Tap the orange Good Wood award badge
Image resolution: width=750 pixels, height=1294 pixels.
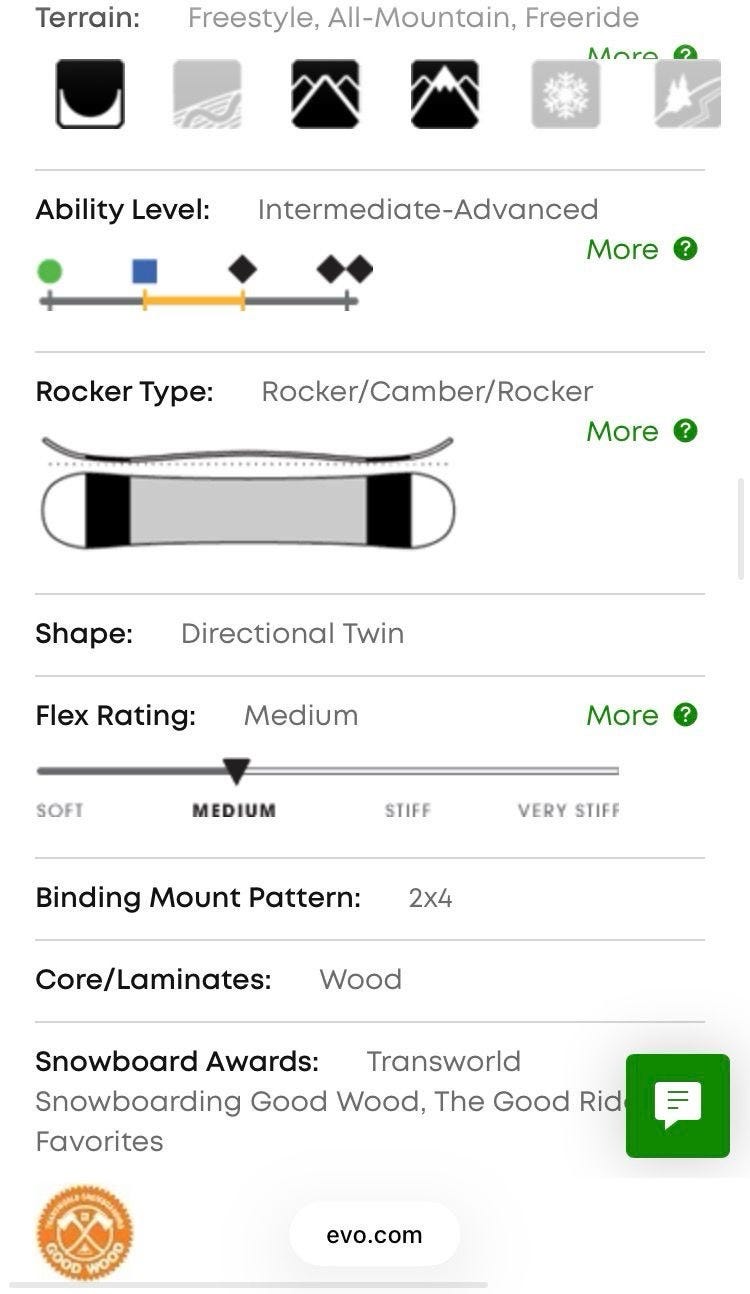(85, 1232)
